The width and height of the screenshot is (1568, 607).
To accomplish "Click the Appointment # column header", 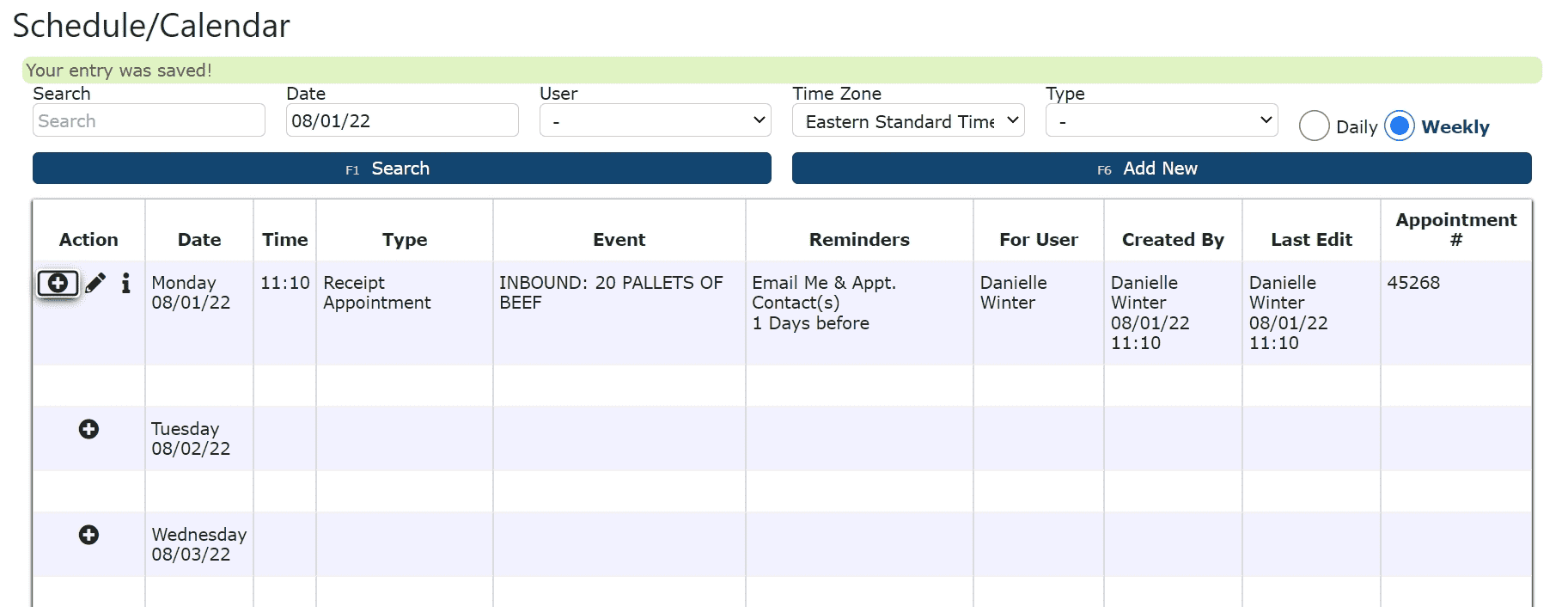I will pos(1455,230).
